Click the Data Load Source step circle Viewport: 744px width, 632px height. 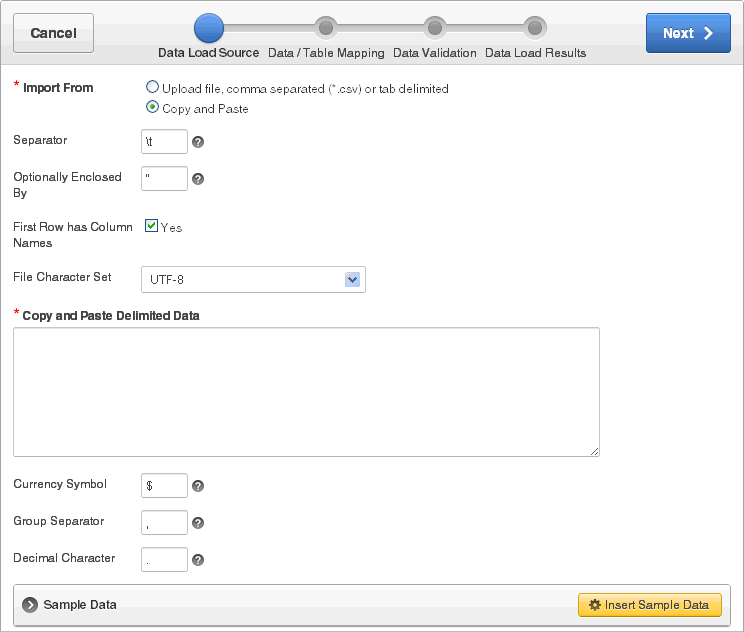pyautogui.click(x=209, y=28)
